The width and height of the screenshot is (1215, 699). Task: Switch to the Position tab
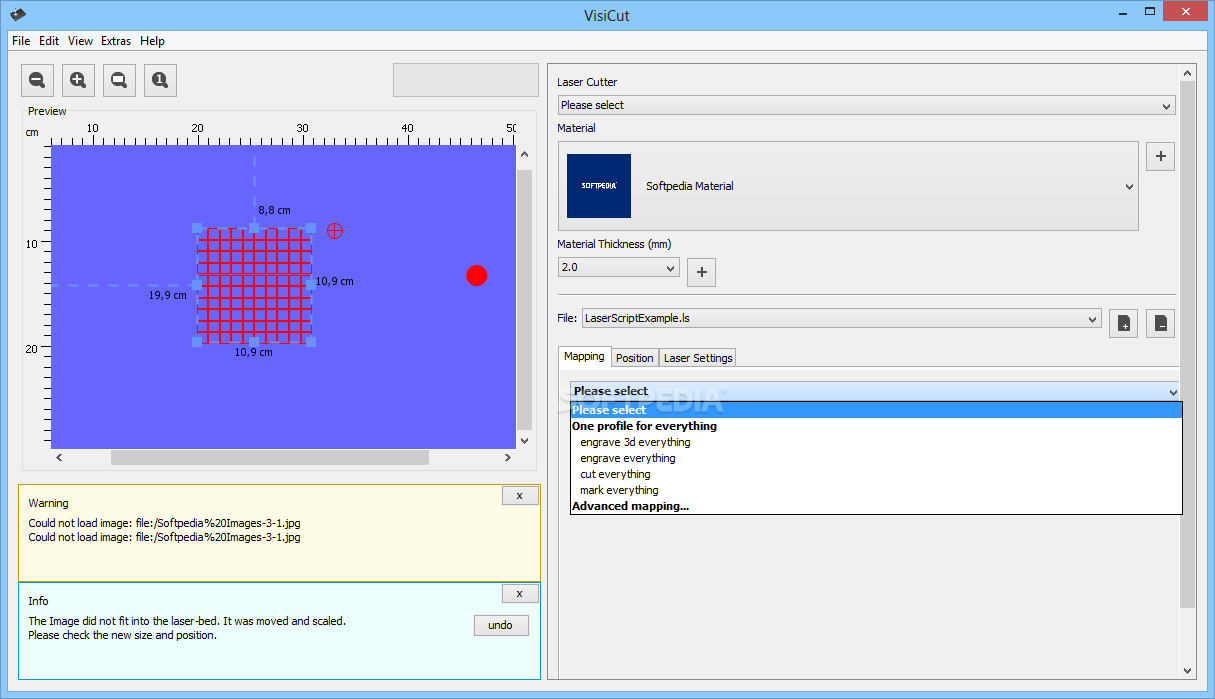635,358
